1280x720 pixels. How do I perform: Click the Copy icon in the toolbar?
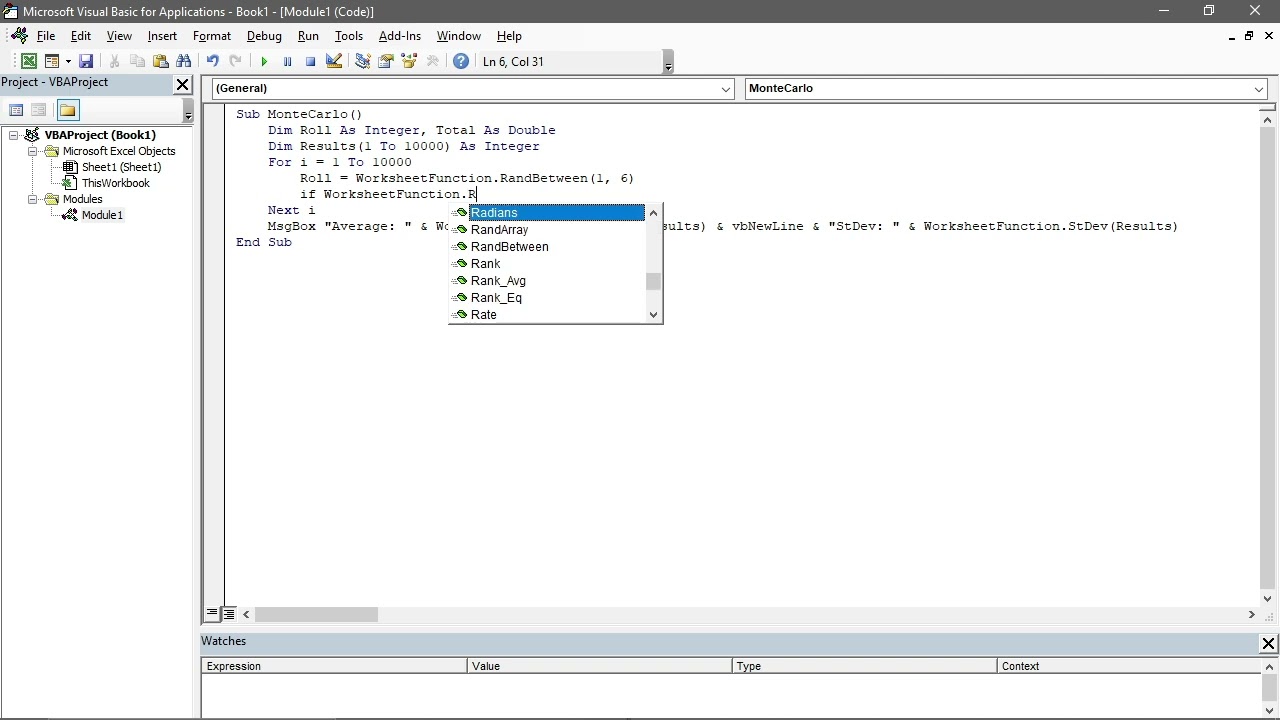137,62
